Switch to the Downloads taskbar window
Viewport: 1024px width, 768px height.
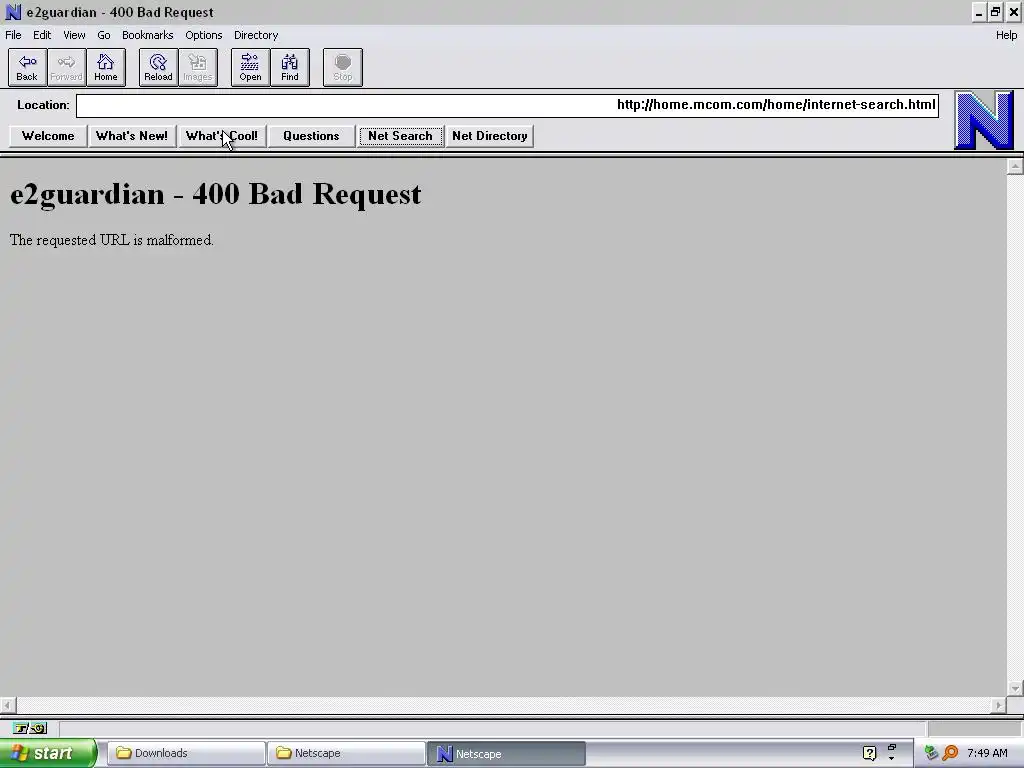point(186,753)
